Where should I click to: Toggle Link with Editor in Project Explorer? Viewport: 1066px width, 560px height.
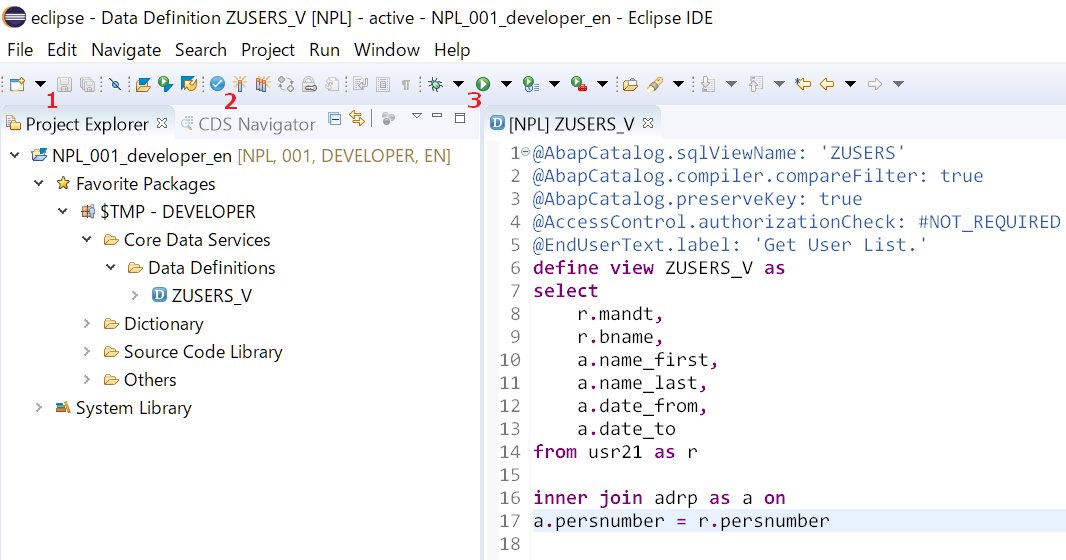(x=357, y=118)
